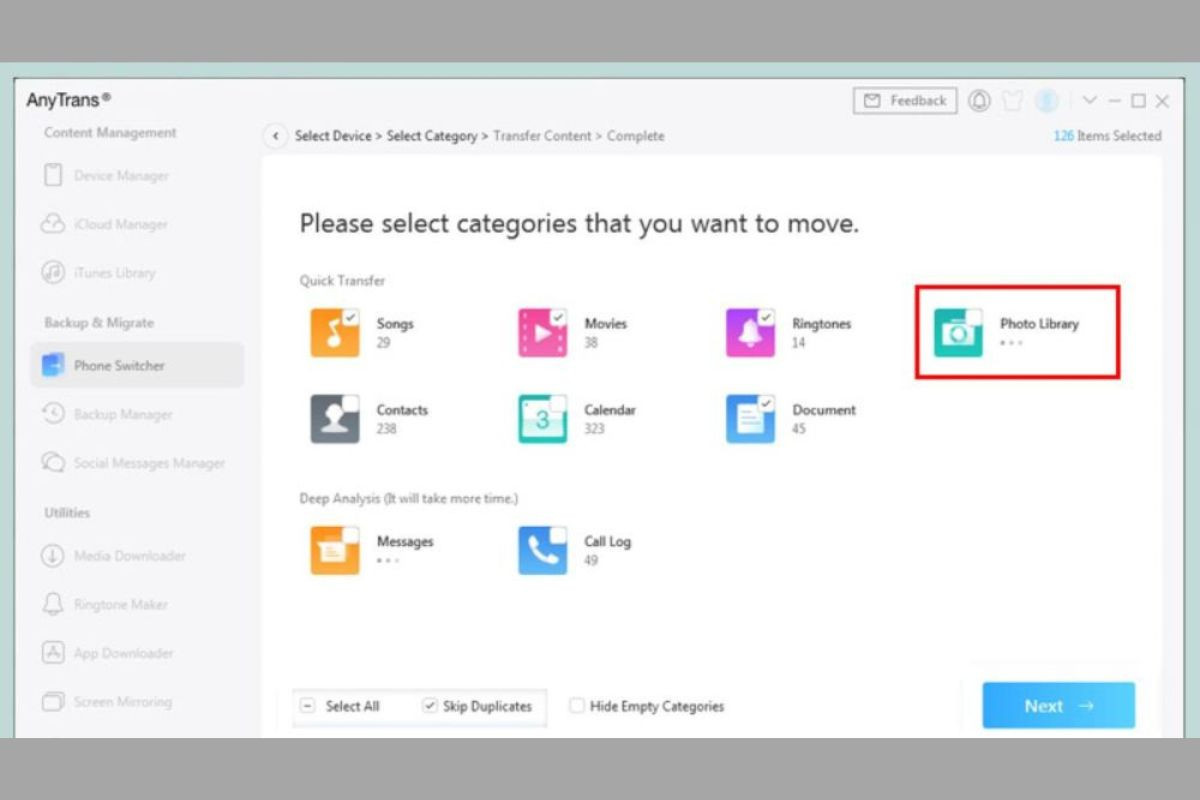Enable Hide Empty Categories

tap(577, 706)
